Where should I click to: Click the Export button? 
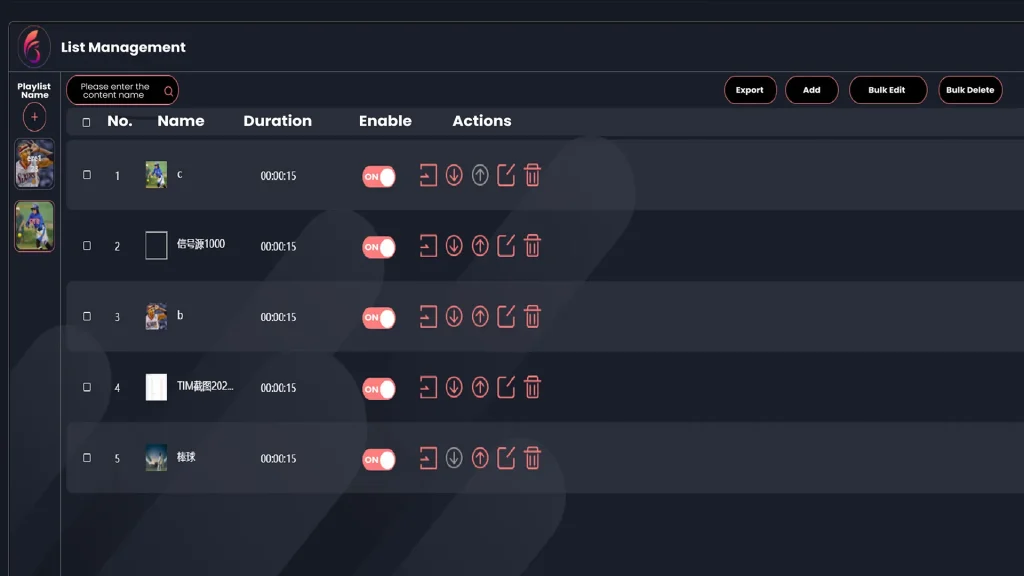click(750, 90)
